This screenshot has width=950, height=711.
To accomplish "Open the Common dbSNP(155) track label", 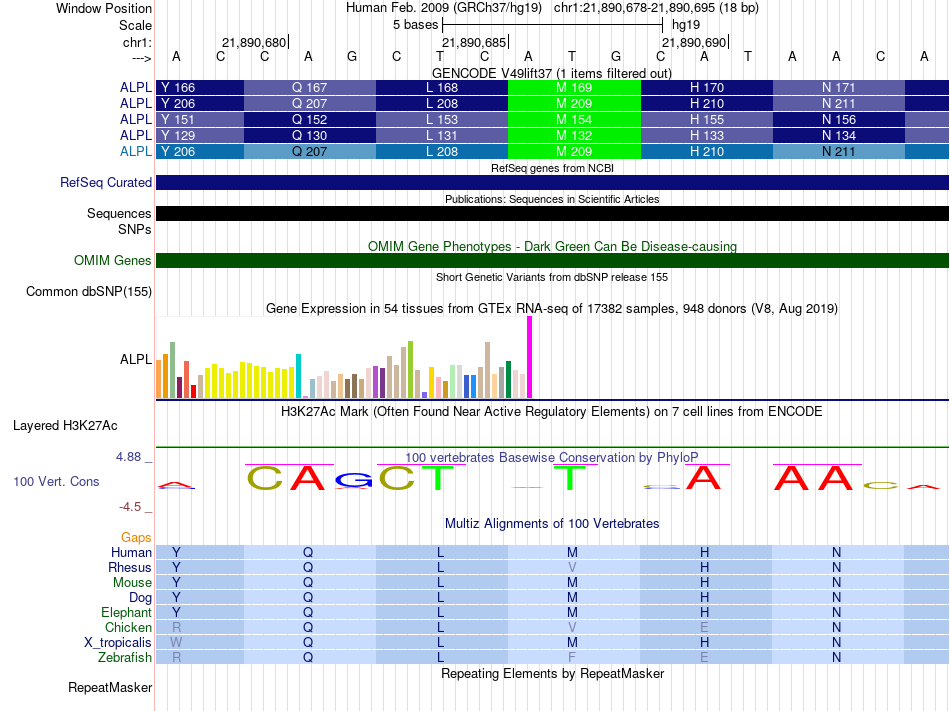I will click(x=88, y=291).
